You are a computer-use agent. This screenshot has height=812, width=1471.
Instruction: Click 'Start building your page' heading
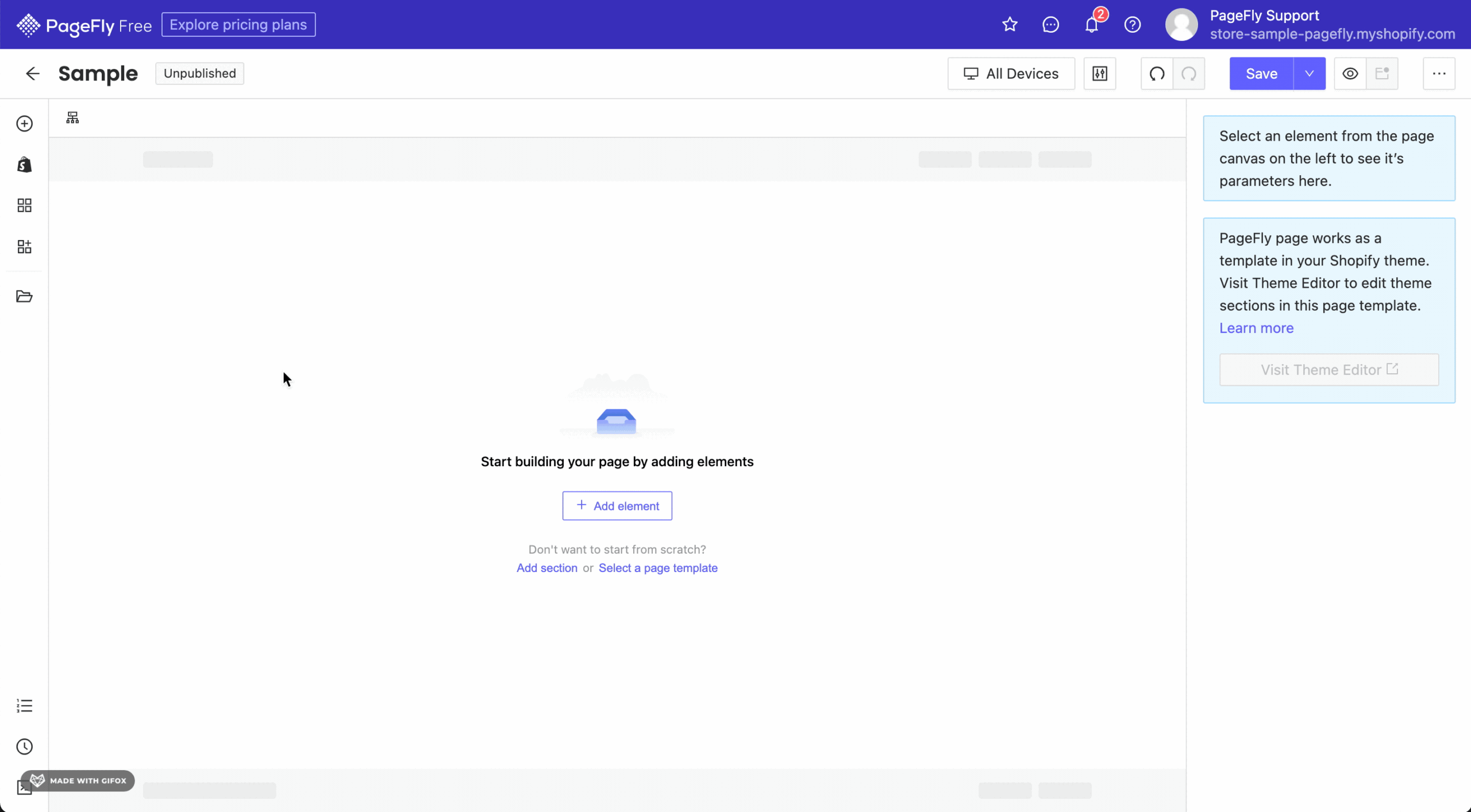pyautogui.click(x=617, y=462)
